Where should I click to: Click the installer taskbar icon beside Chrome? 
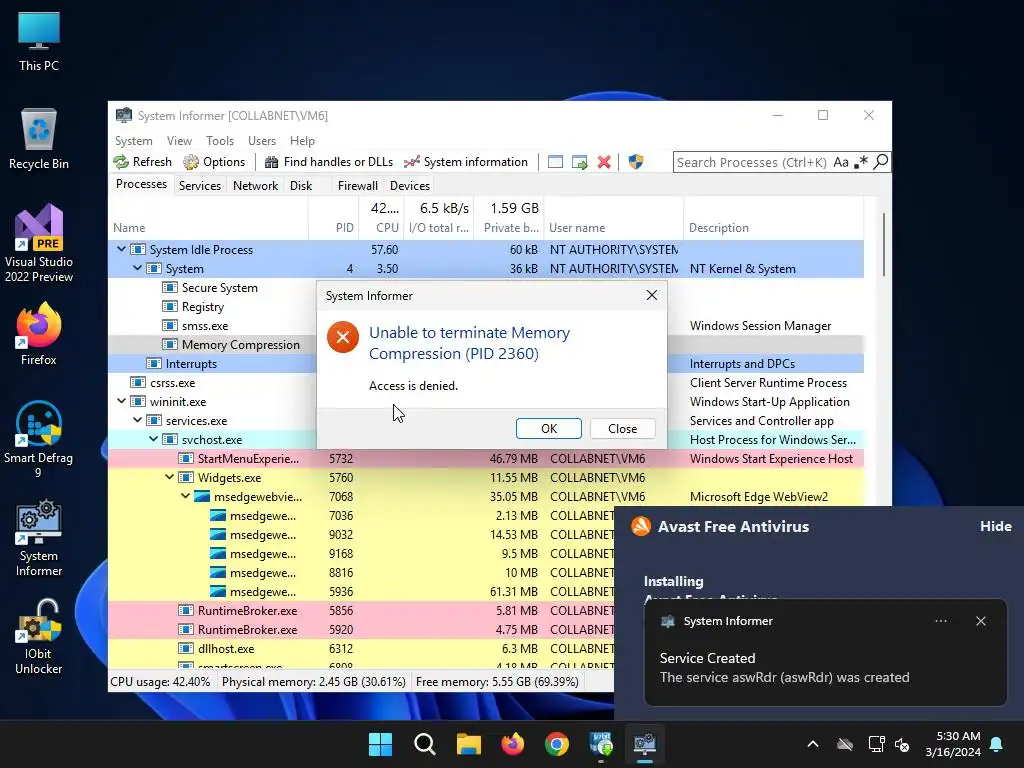click(601, 744)
